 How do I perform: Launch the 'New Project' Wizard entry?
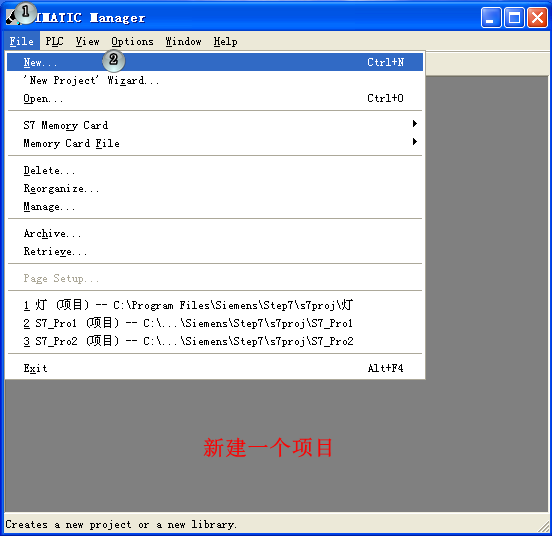(x=215, y=80)
